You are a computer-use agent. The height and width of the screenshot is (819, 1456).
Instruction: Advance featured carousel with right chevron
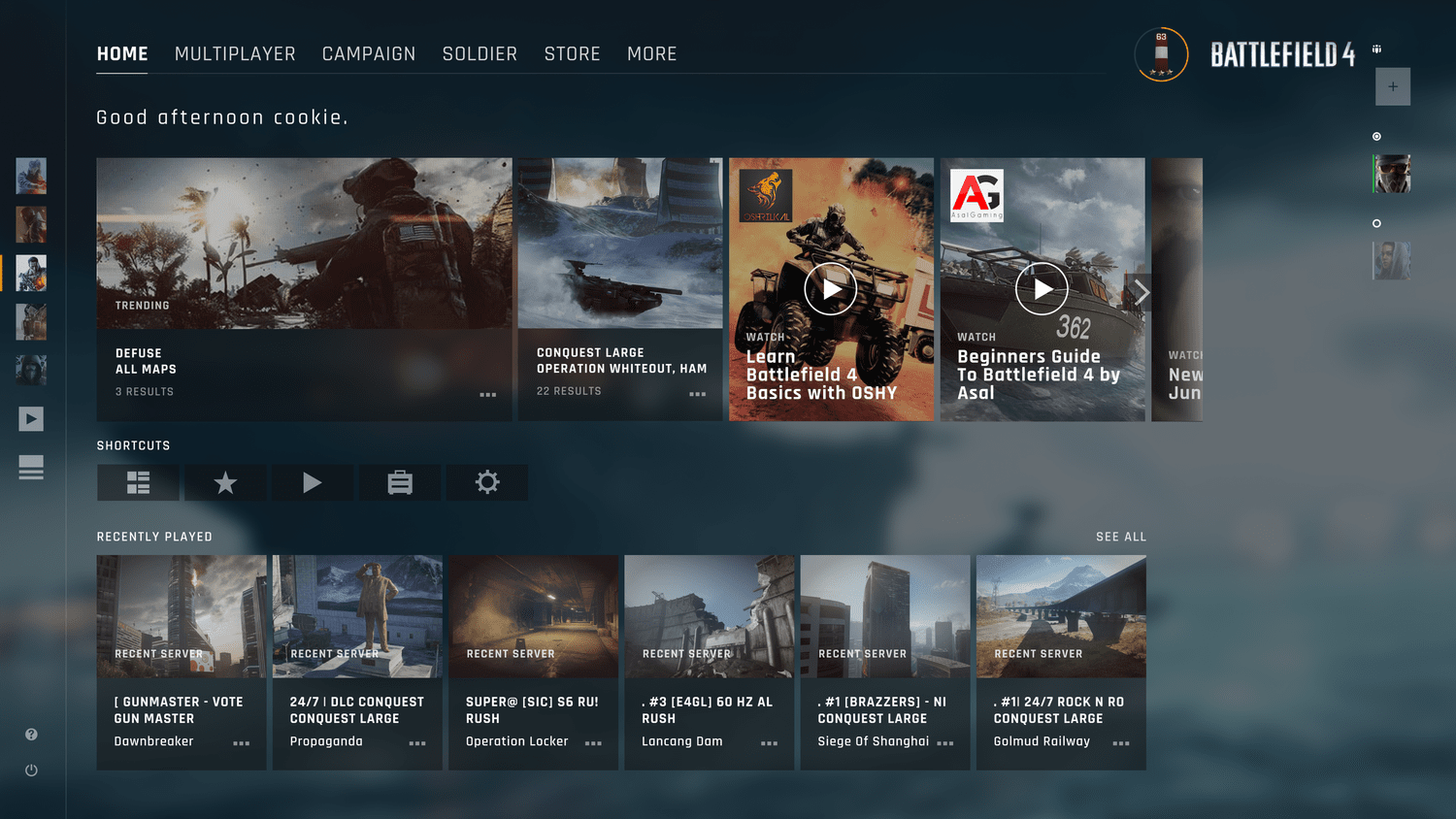(x=1142, y=291)
